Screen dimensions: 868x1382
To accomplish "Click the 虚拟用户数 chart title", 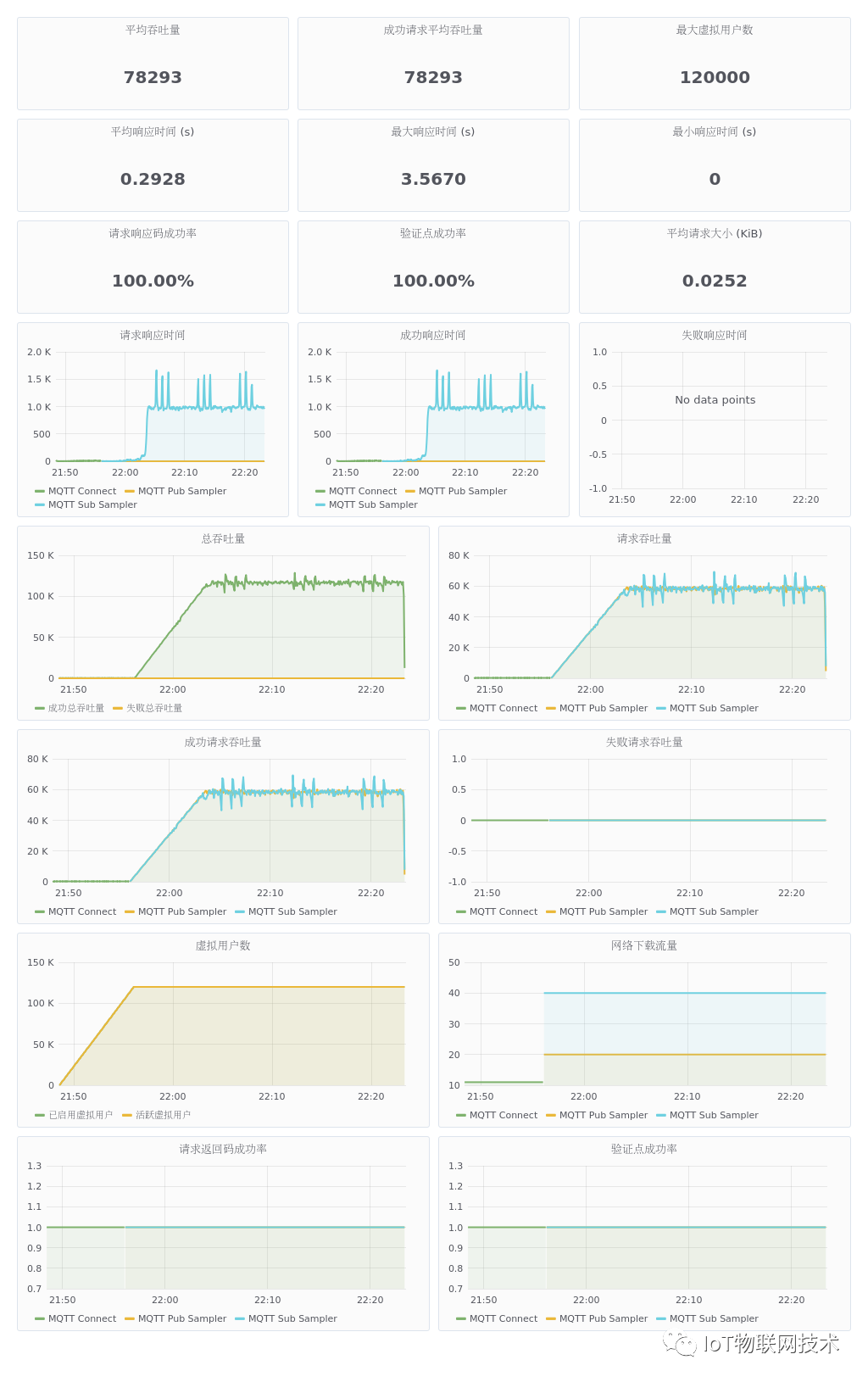I will tap(223, 946).
